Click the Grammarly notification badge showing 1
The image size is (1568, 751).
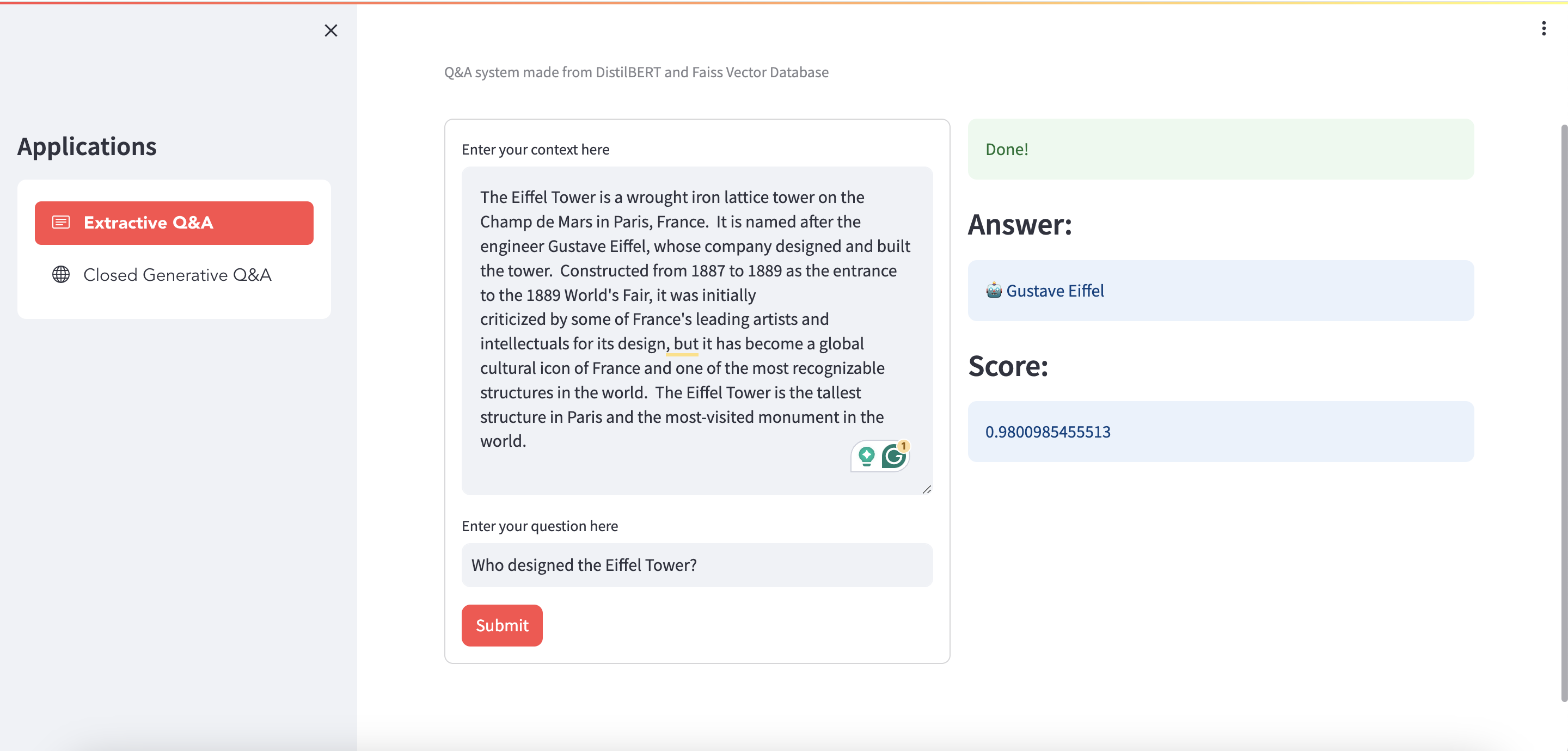click(x=904, y=446)
